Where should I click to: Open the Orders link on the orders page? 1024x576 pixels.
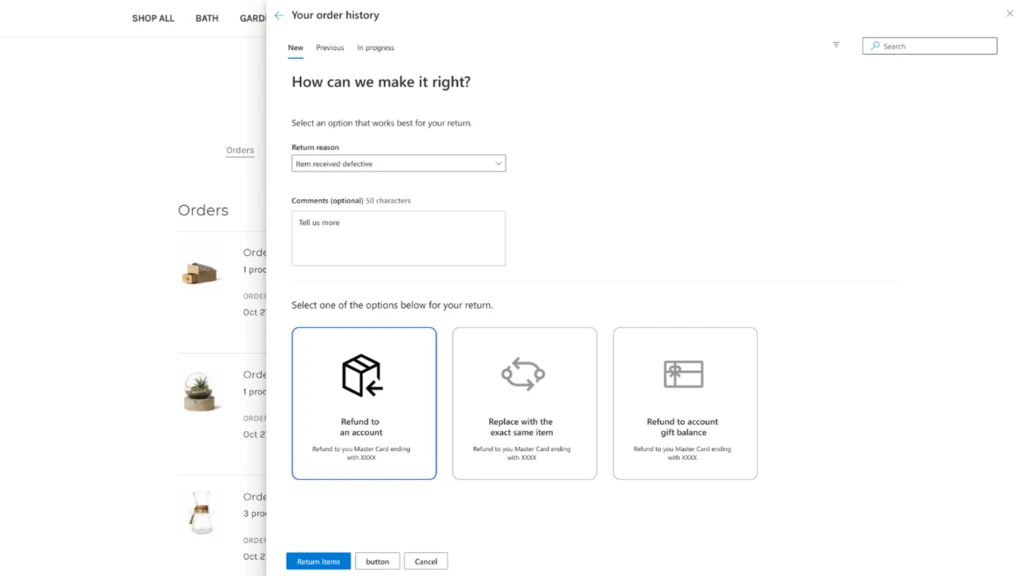[240, 149]
